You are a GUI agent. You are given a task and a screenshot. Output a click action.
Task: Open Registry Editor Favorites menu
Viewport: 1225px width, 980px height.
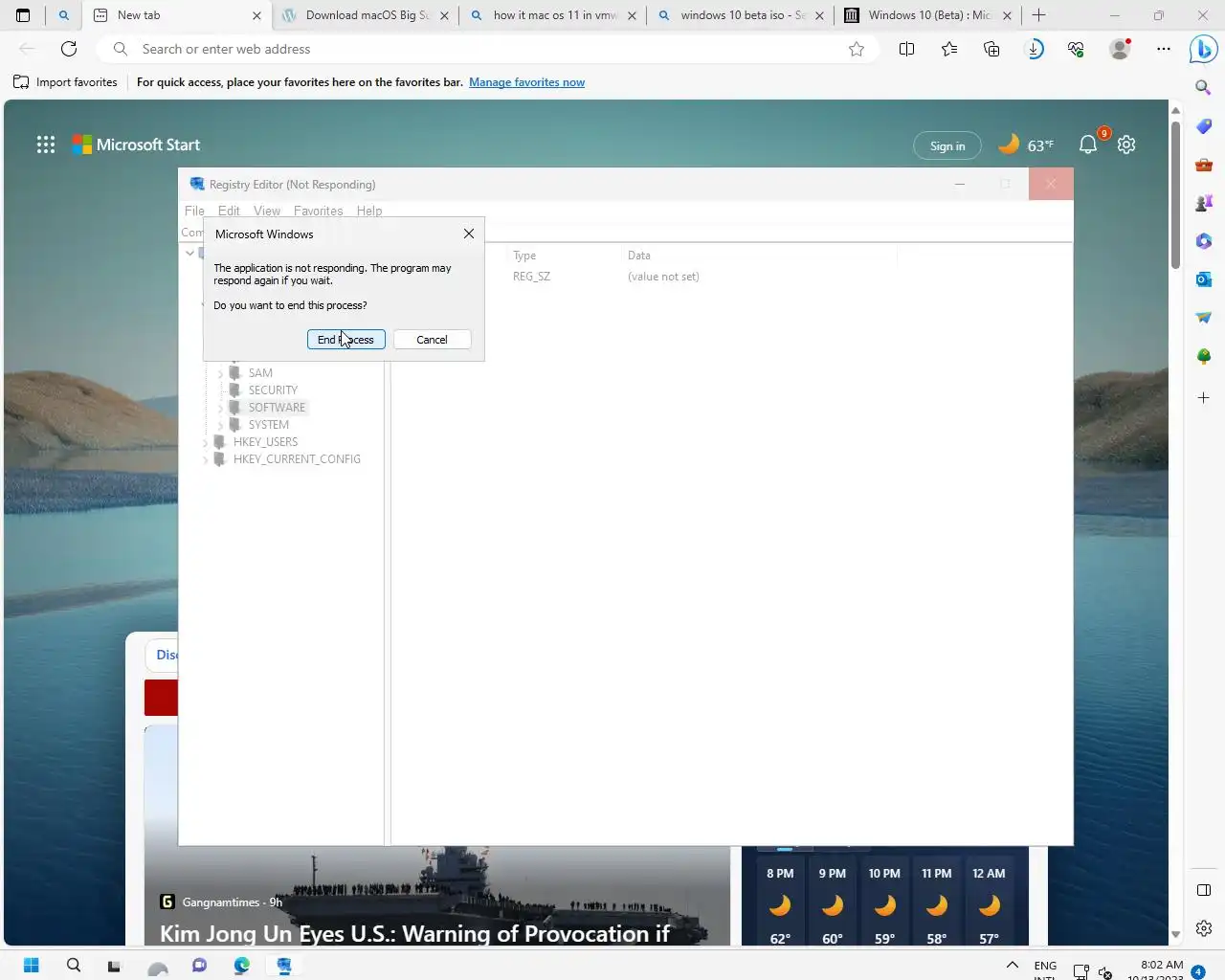click(318, 211)
